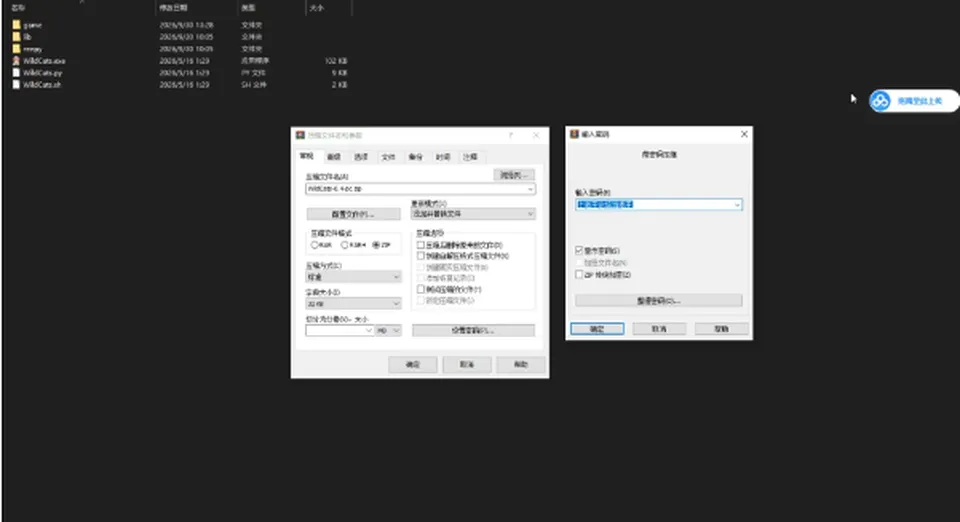The height and width of the screenshot is (522, 960).
Task: Switch to the Files (文件) tab
Action: tap(389, 157)
